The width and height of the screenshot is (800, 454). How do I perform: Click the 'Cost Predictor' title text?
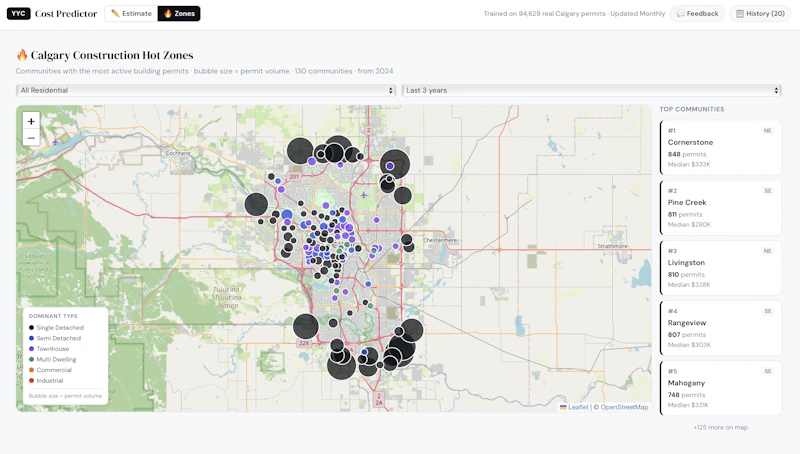coord(66,14)
